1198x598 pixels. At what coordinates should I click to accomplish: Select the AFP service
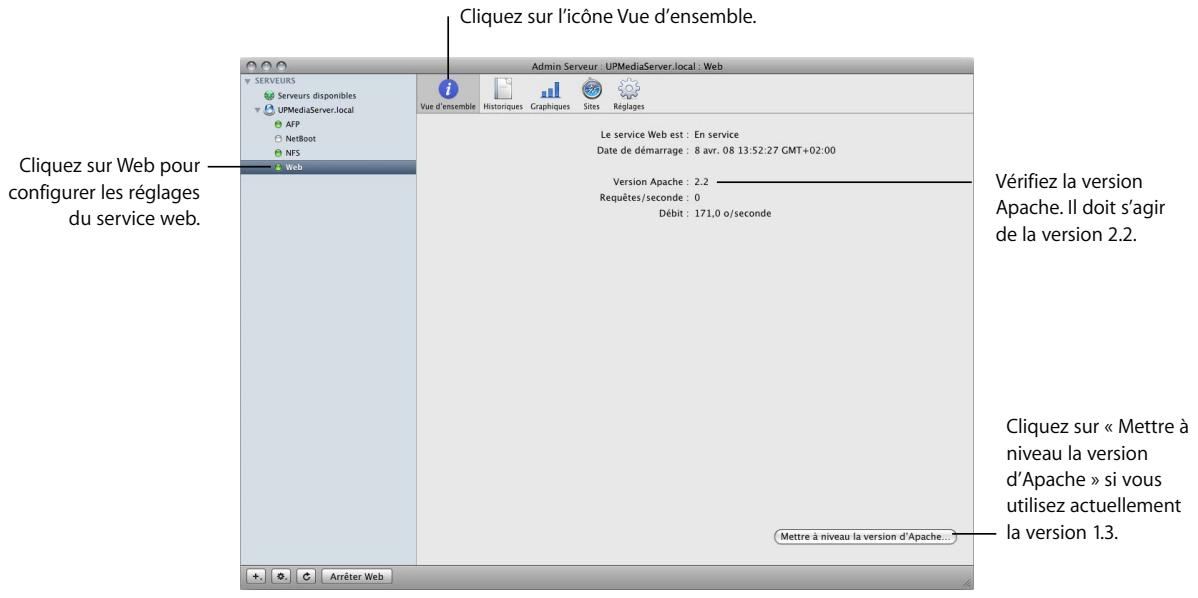(x=293, y=124)
